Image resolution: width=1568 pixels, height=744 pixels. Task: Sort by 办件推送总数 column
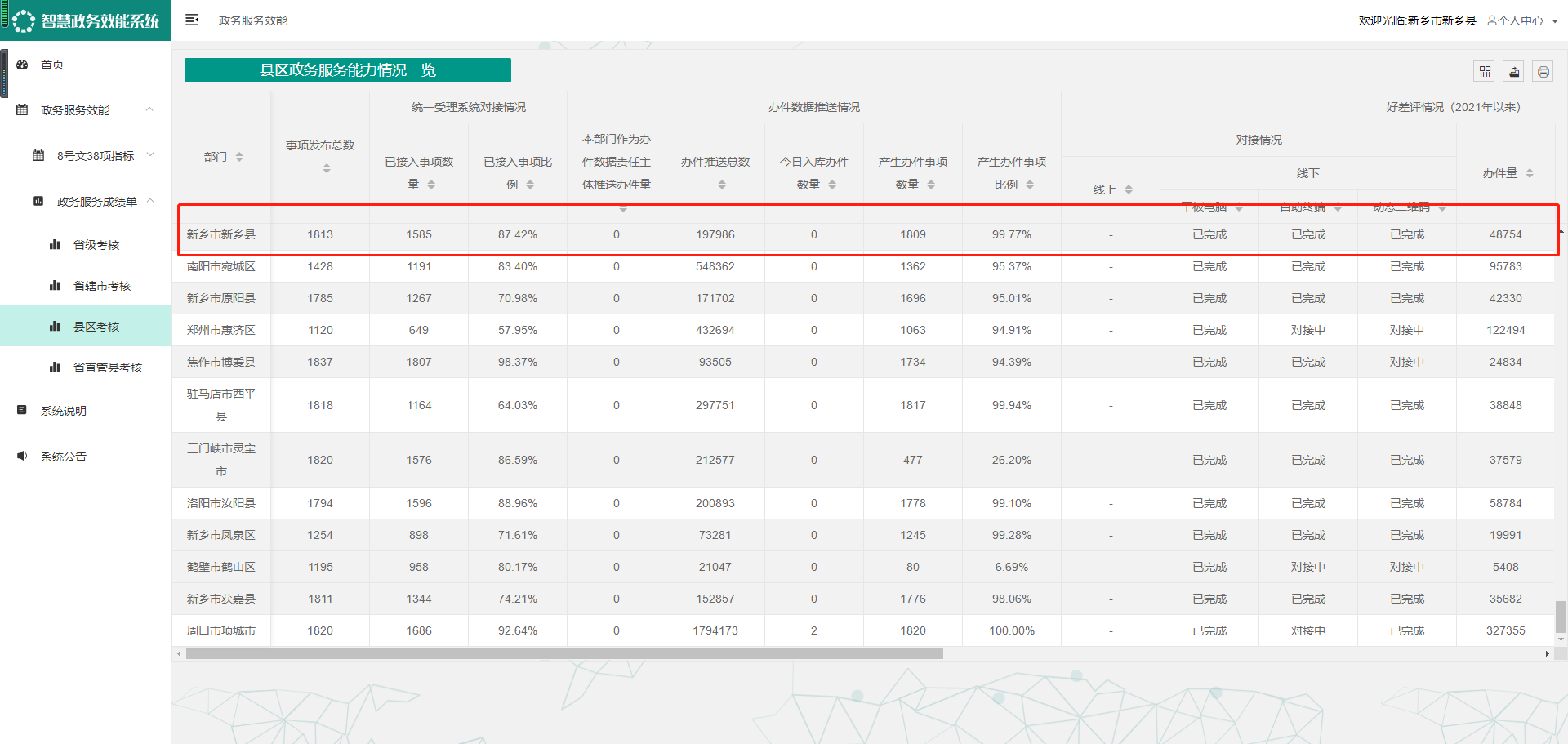pos(722,185)
